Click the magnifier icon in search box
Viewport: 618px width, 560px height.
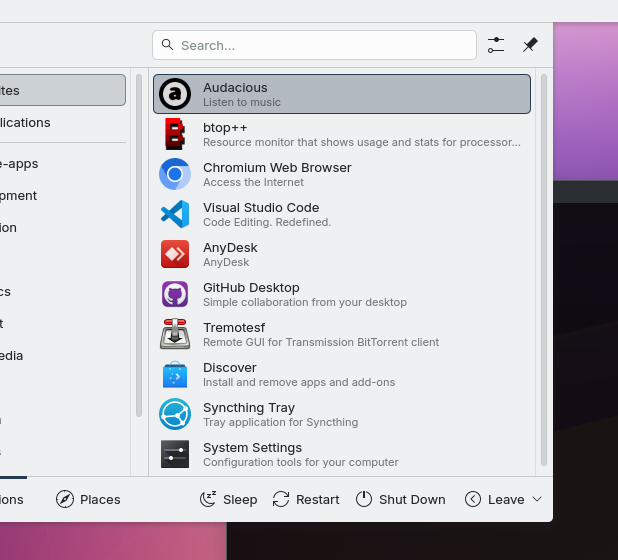pos(168,45)
